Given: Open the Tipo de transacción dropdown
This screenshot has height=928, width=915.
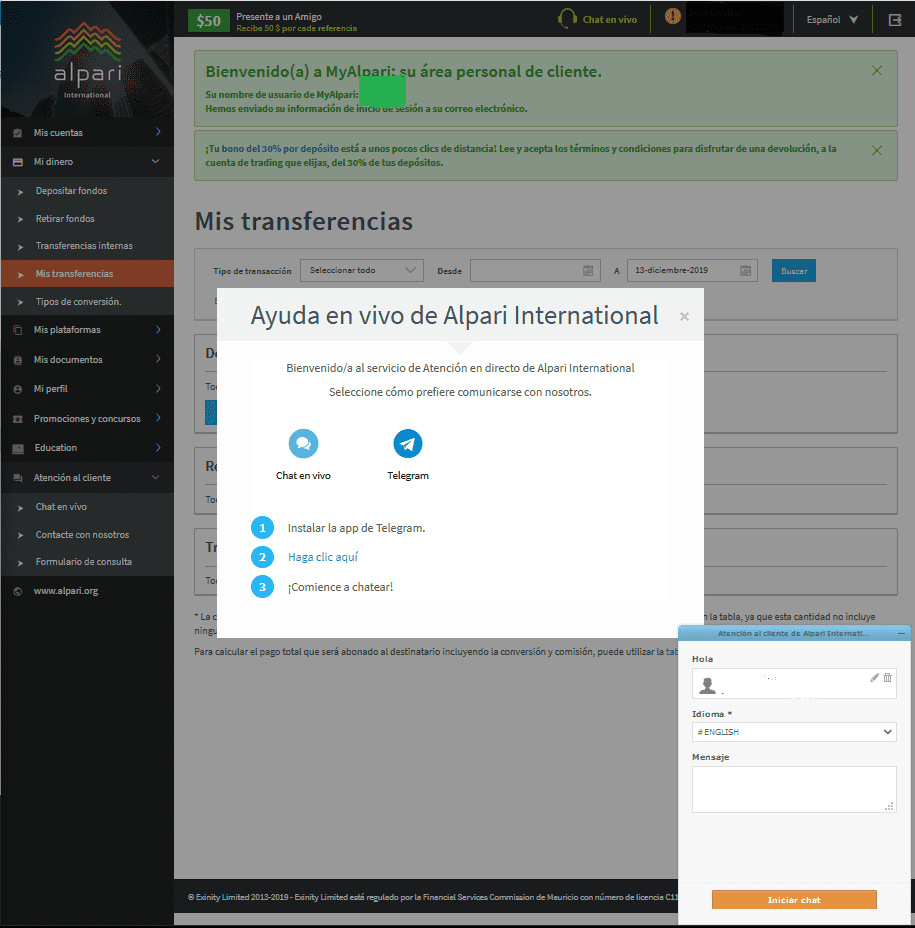Looking at the screenshot, I should pos(362,270).
